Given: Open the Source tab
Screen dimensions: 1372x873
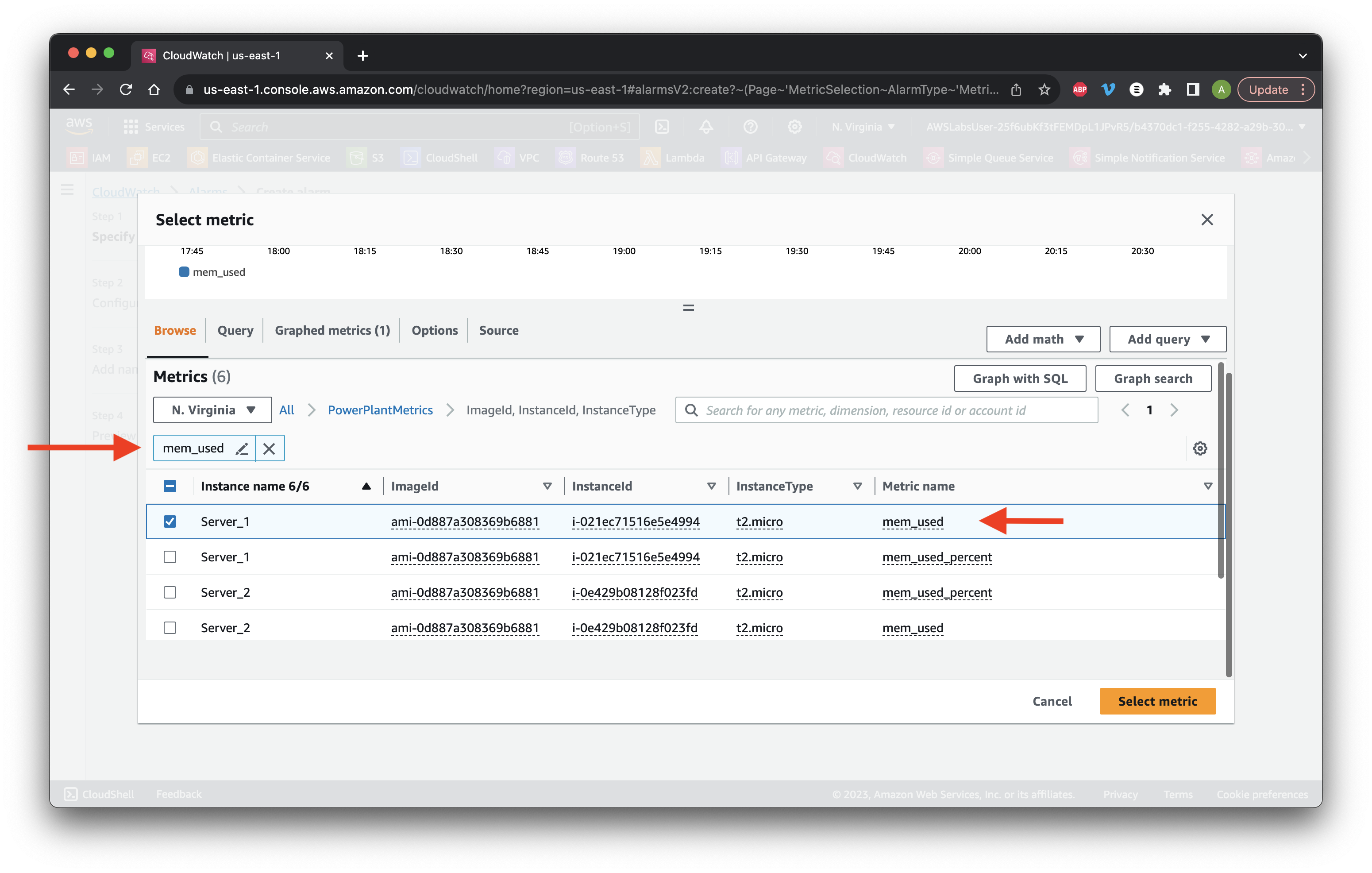Looking at the screenshot, I should [498, 331].
